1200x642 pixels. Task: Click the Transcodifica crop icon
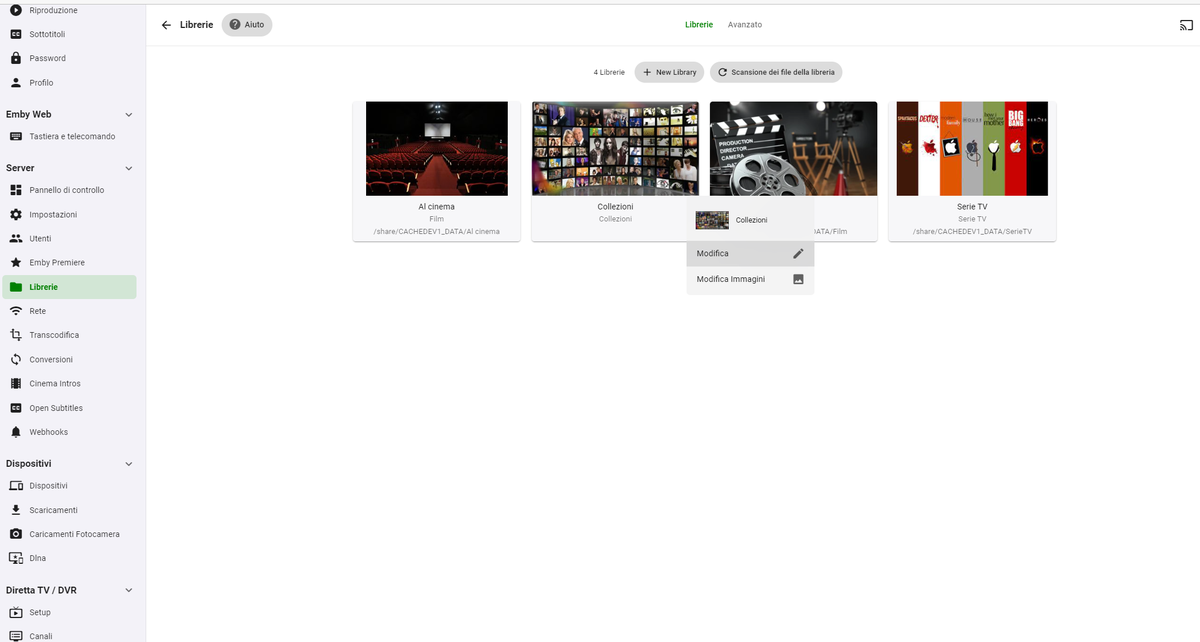point(16,335)
